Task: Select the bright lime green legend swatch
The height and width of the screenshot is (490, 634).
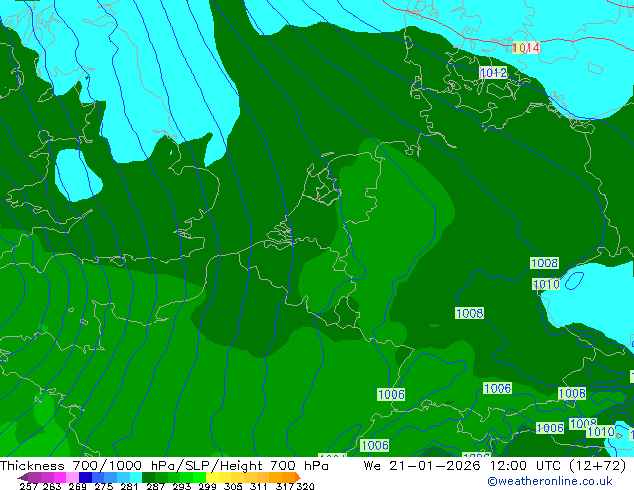Action: 199,477
